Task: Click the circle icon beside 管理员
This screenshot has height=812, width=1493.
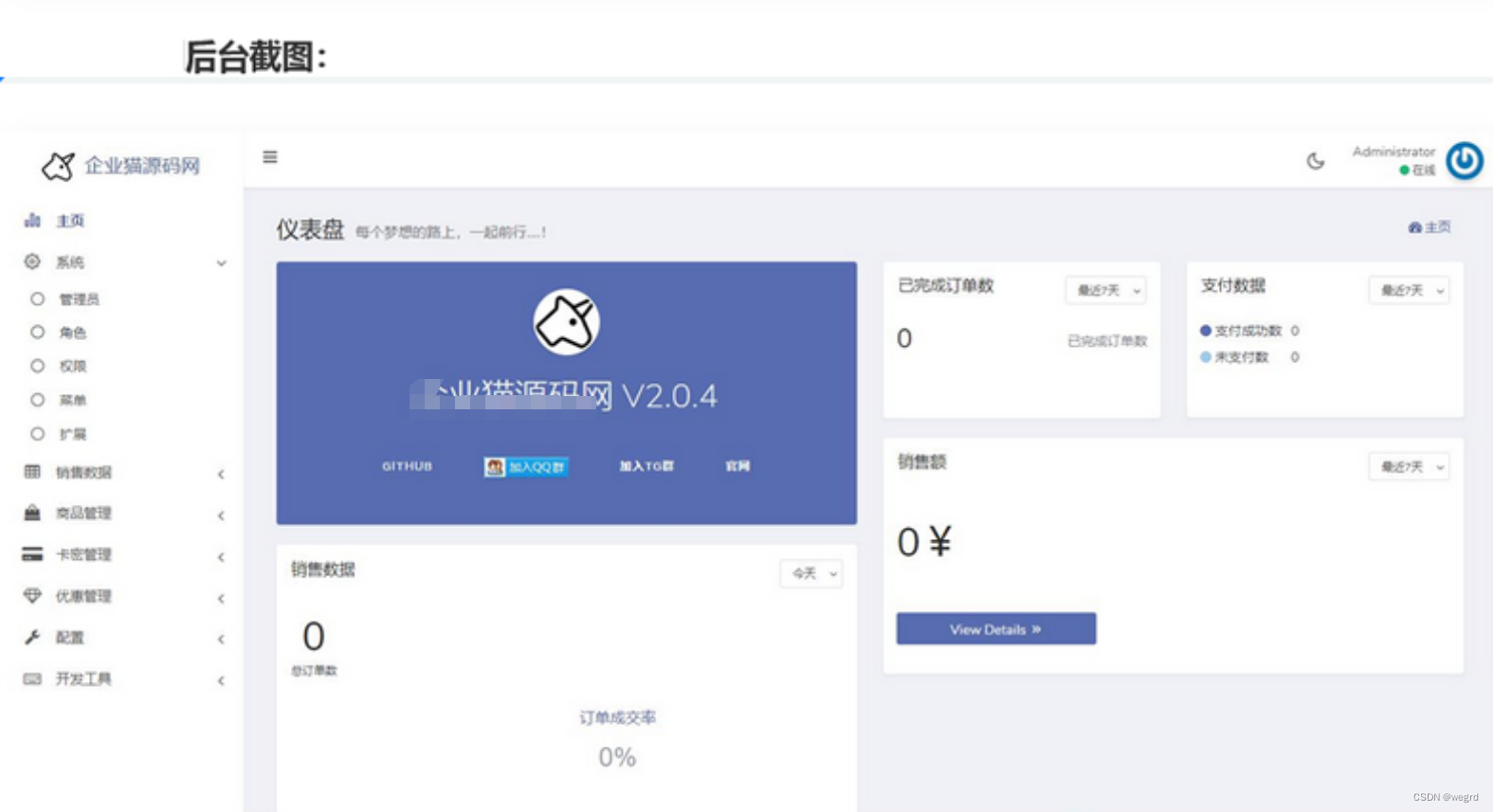Action: coord(37,298)
